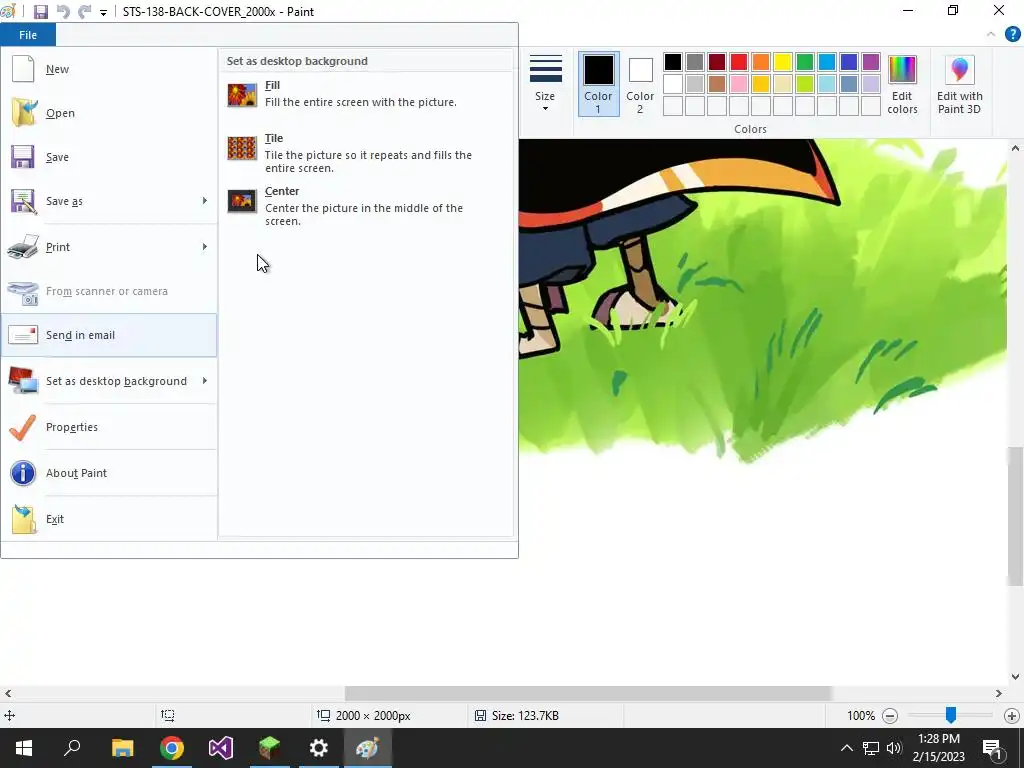Screen dimensions: 1024x768
Task: Click the Send in email envelope icon
Action: 23,335
